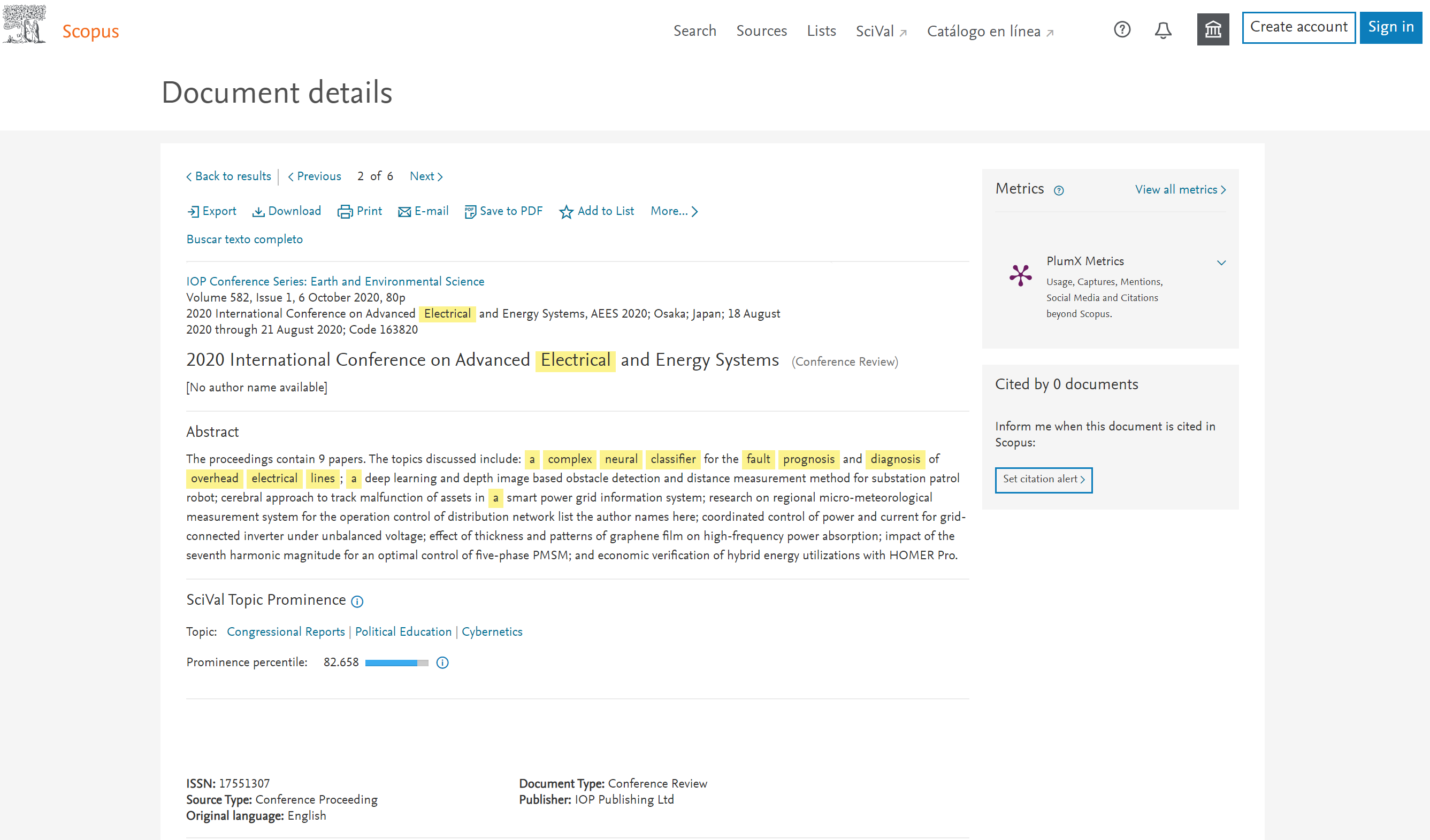Click the prominence percentile progress bar
This screenshot has height=840, width=1430.
(396, 662)
